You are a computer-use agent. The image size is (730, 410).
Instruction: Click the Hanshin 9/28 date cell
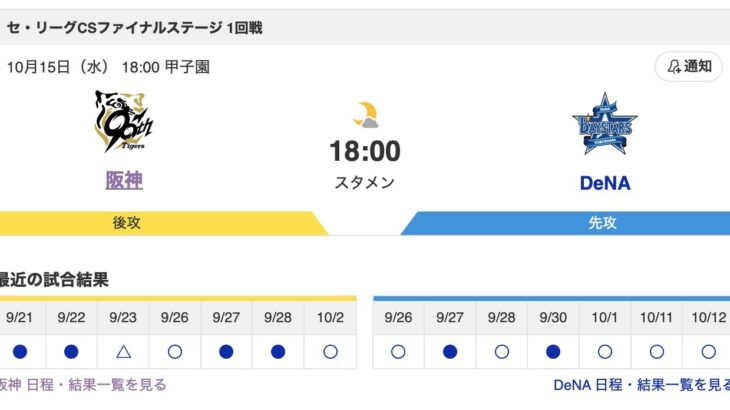(279, 317)
